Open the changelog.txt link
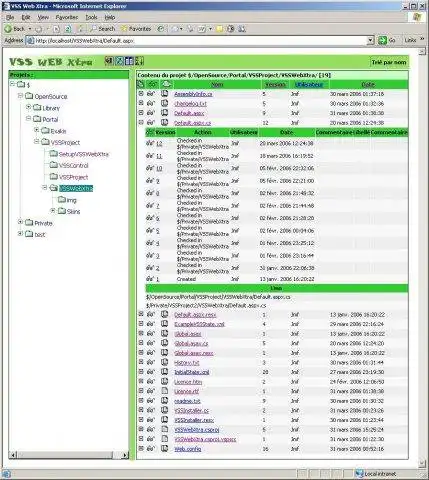Image resolution: width=429 pixels, height=480 pixels. tap(190, 104)
